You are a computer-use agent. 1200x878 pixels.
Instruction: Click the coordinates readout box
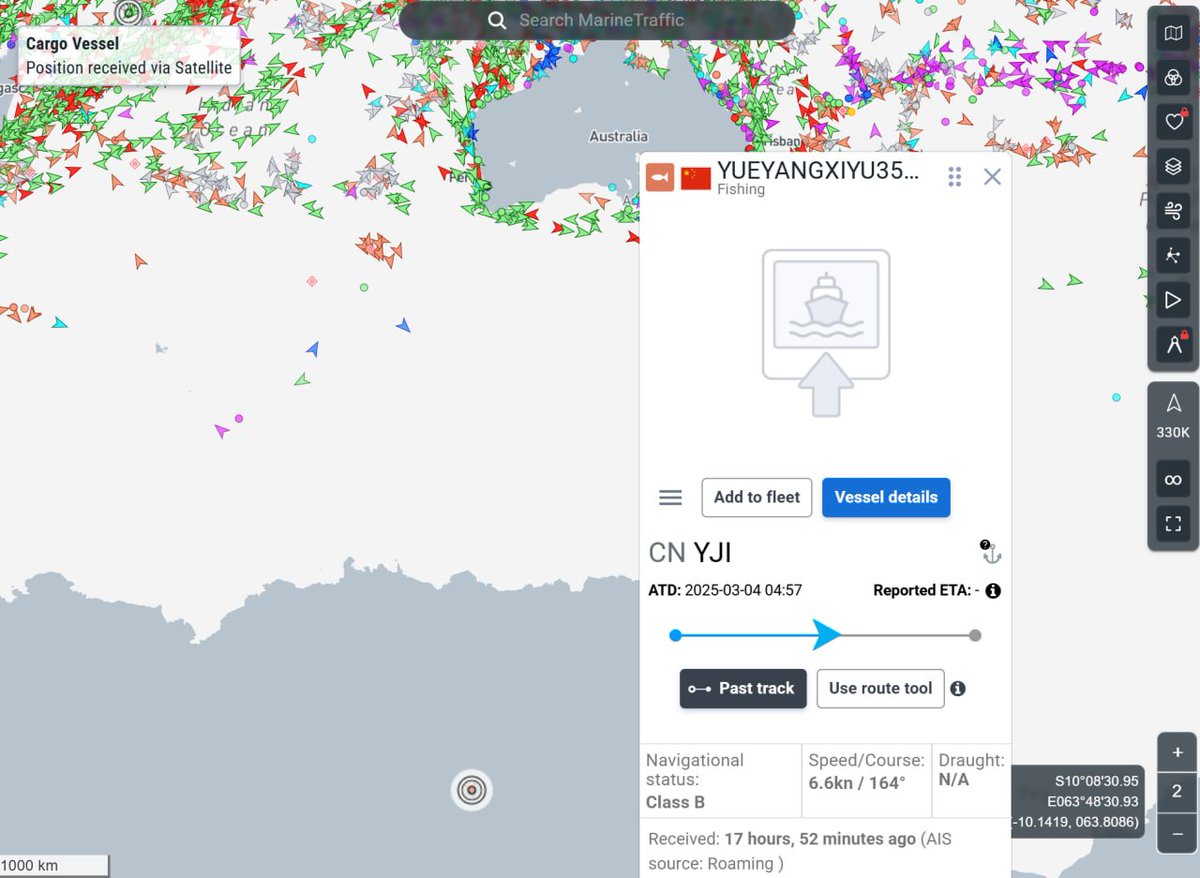(x=1078, y=801)
